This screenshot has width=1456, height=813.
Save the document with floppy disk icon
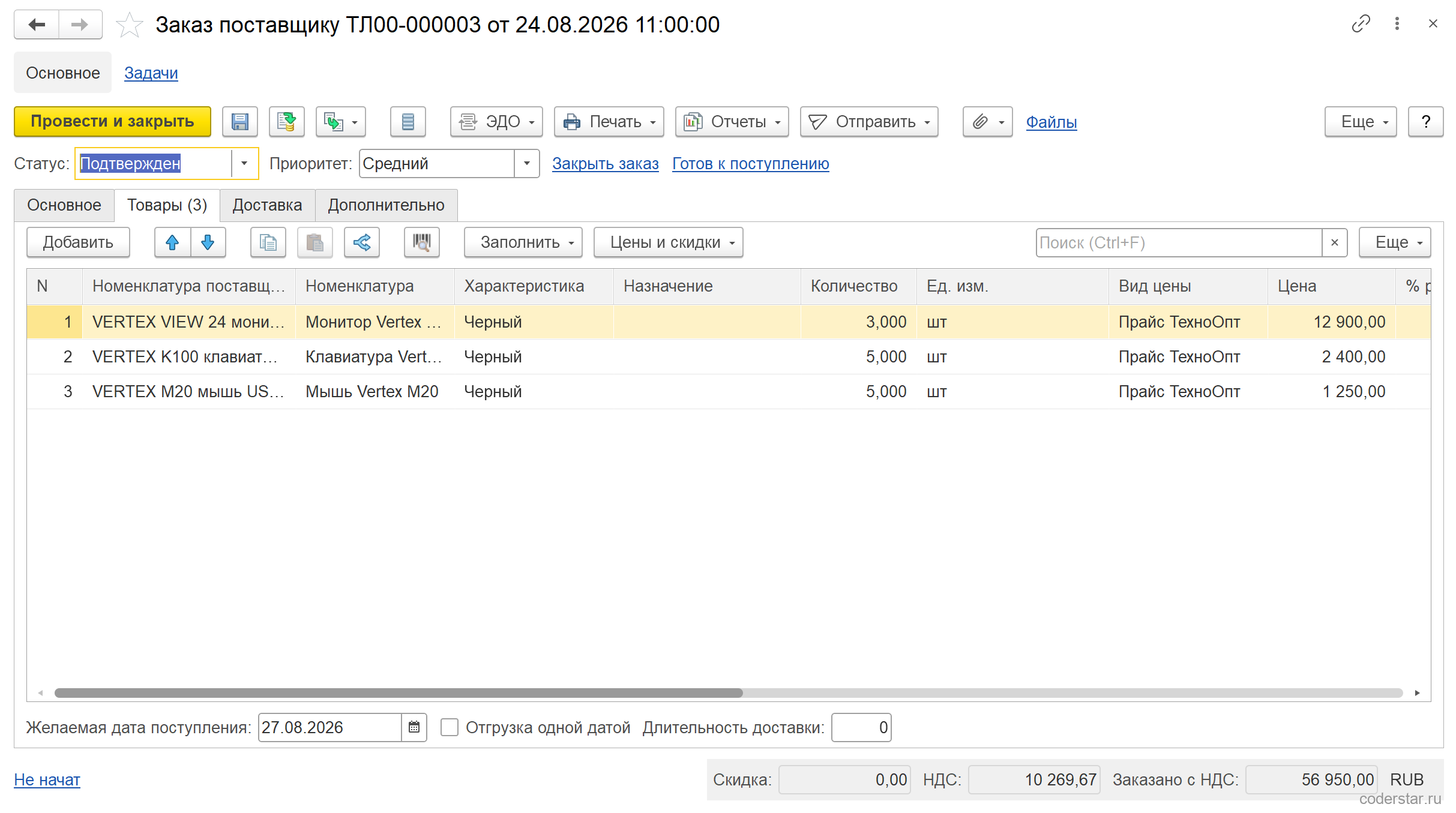240,122
